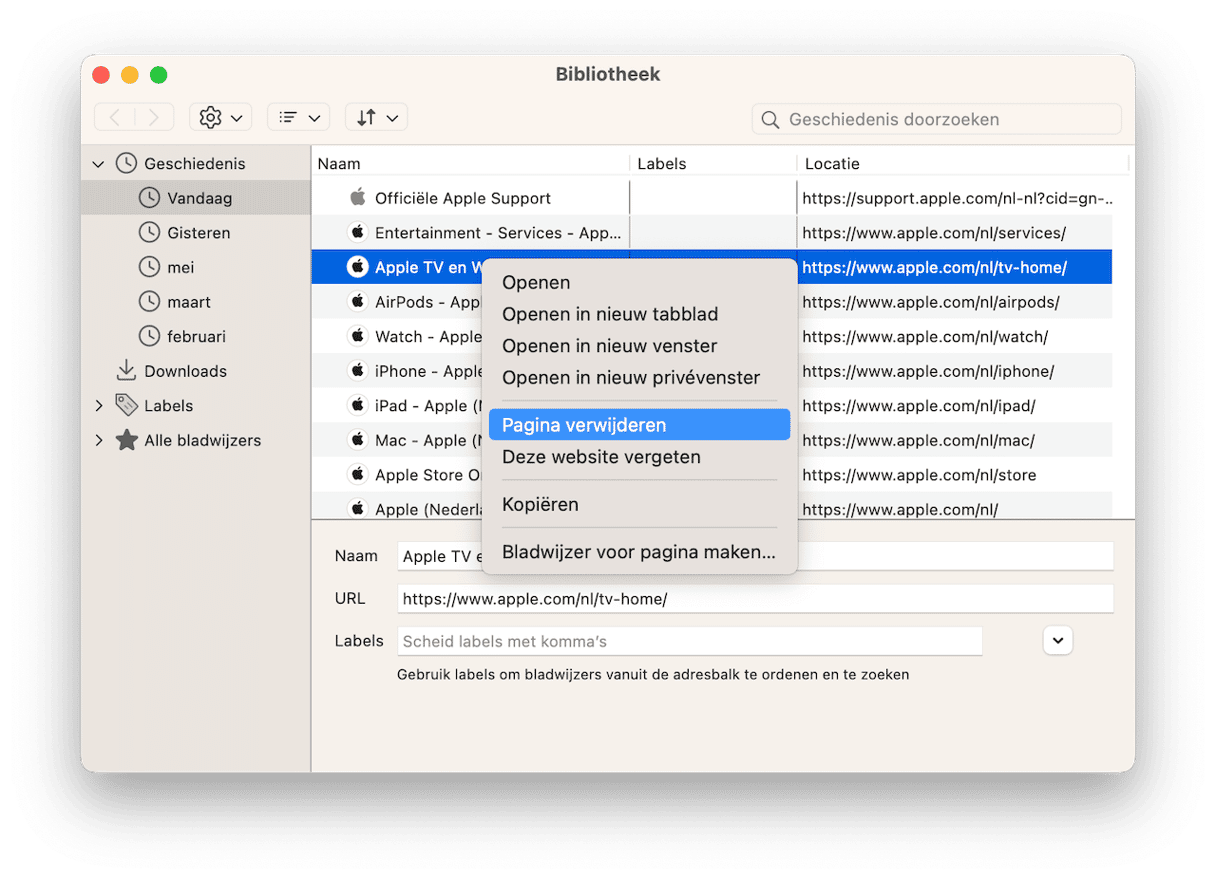
Task: Click the Naam field in the details pane
Action: click(755, 556)
